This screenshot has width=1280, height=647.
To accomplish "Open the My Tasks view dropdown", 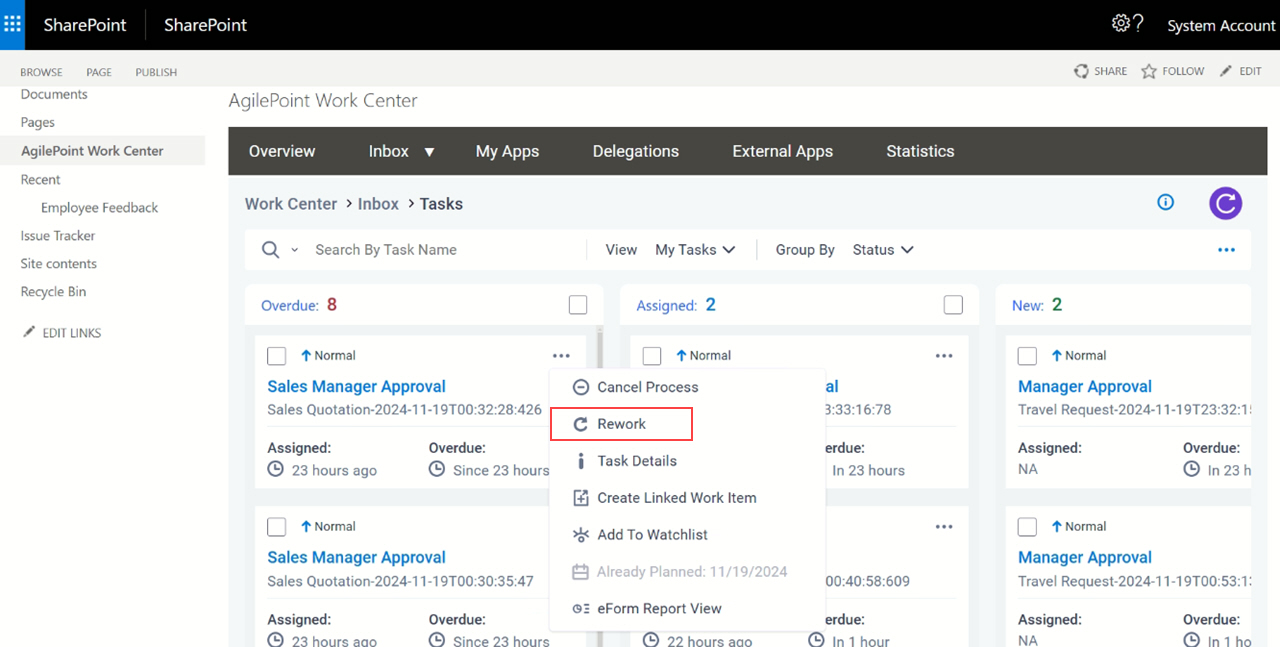I will (x=695, y=250).
